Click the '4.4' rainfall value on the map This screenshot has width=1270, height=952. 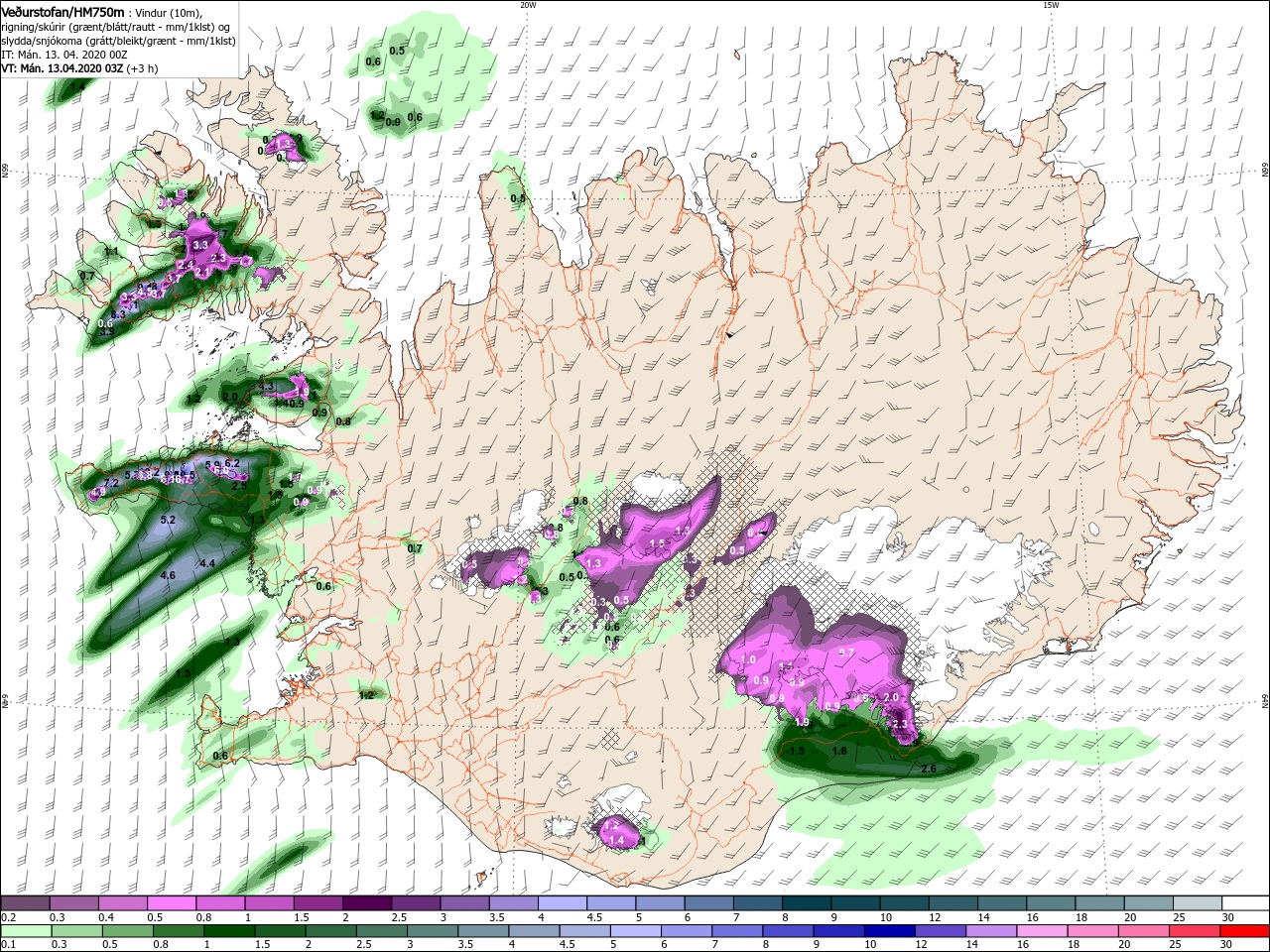[x=207, y=563]
